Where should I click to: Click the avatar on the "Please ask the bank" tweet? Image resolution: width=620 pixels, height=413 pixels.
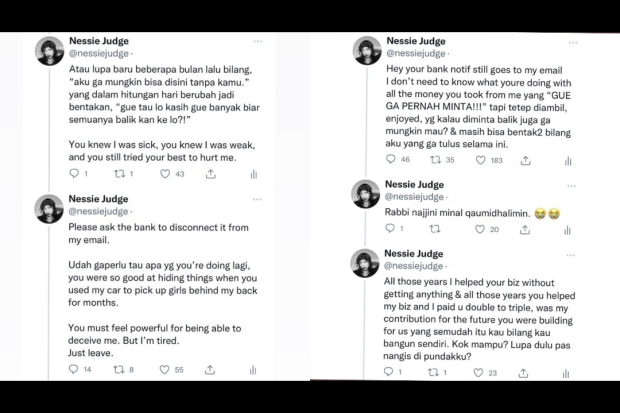(49, 210)
